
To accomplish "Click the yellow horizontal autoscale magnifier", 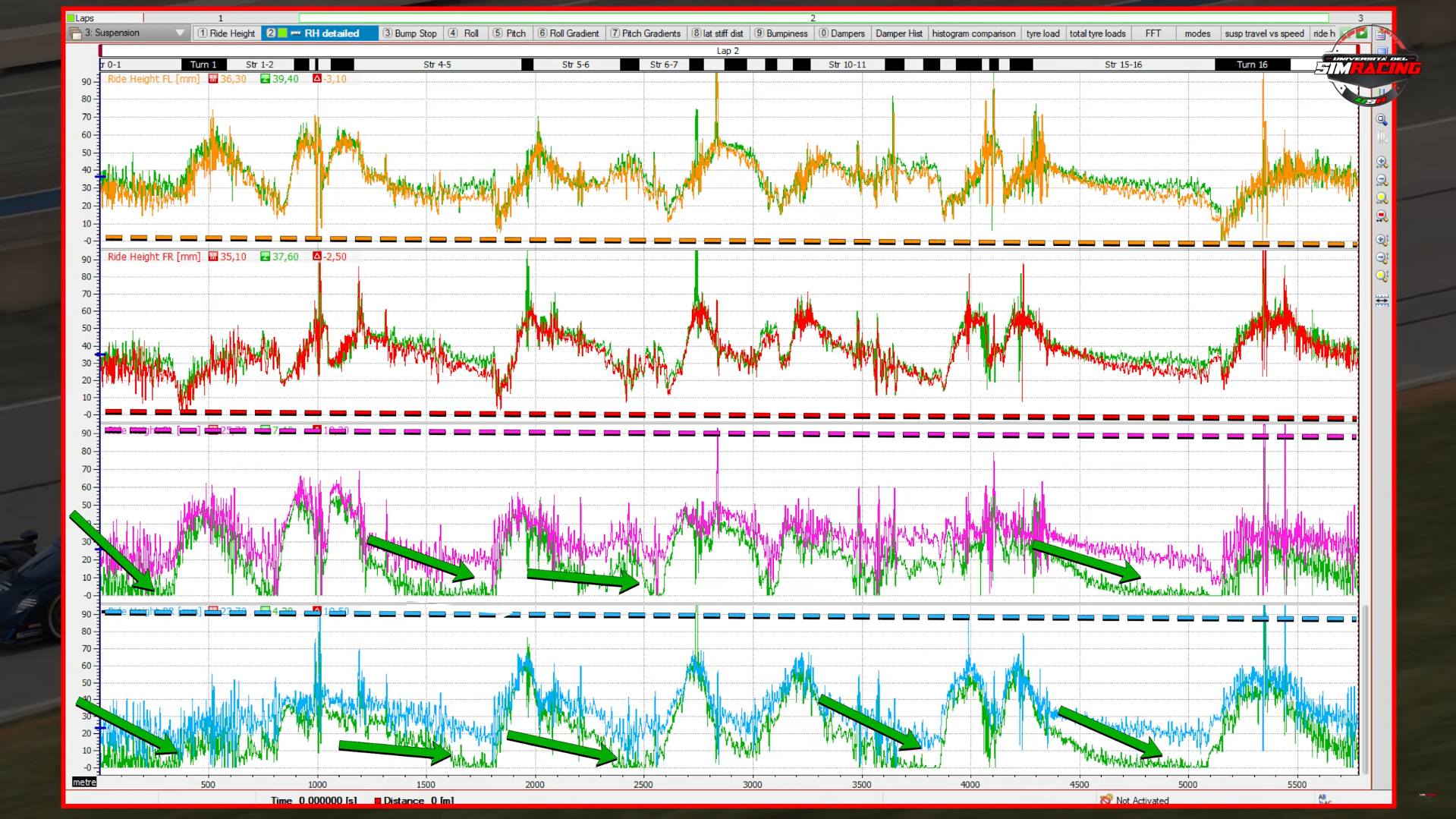I will coord(1382,199).
